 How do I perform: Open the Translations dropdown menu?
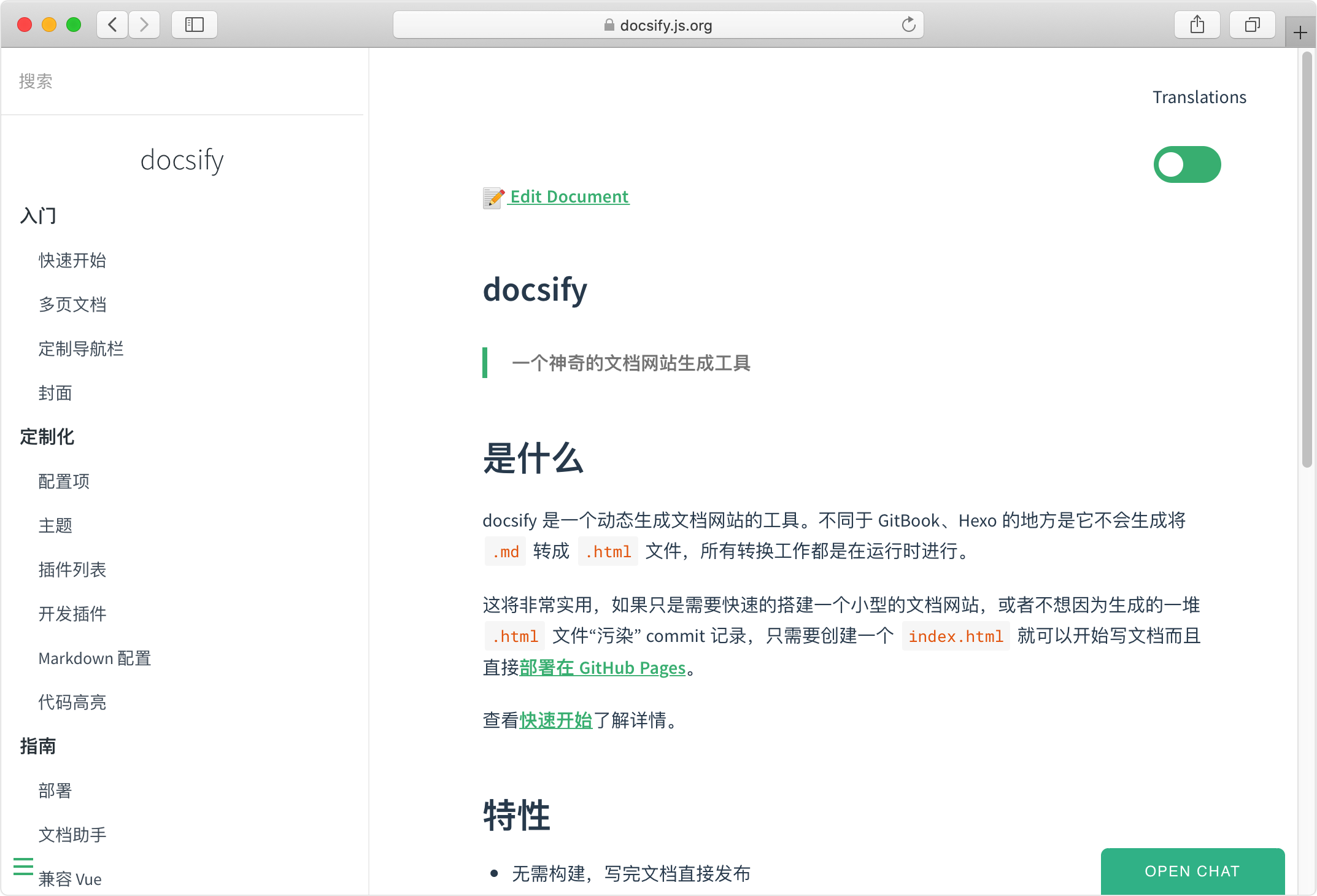tap(1199, 98)
